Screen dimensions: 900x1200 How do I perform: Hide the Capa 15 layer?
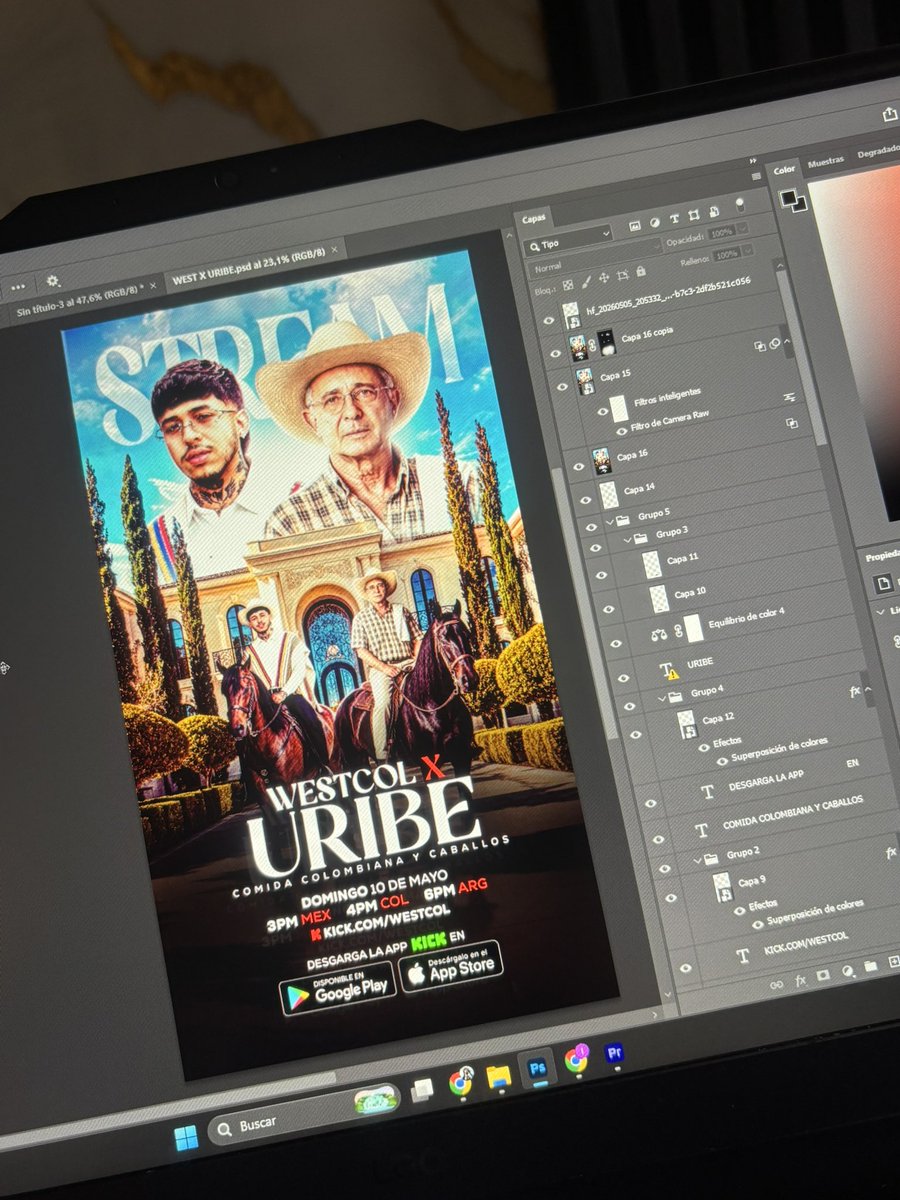click(x=562, y=387)
